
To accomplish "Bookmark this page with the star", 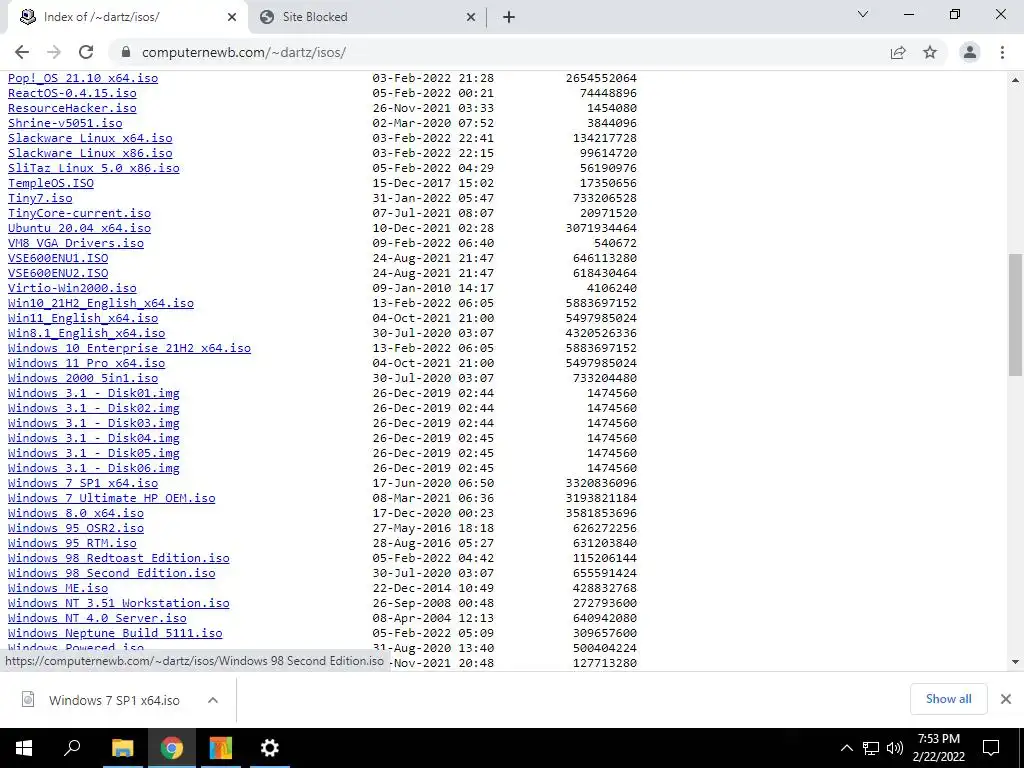I will pos(930,52).
